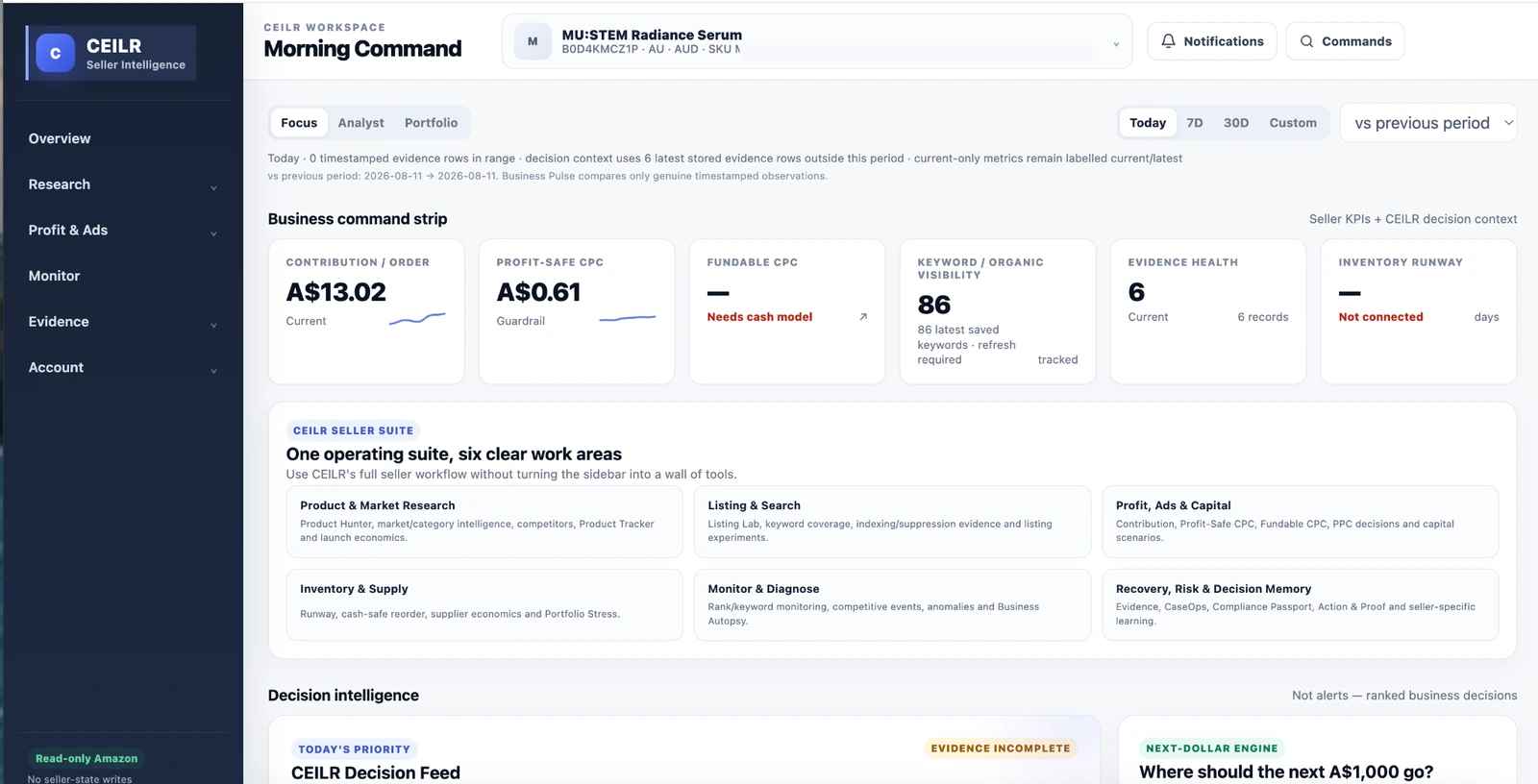Open the Inventory & Supply card

coord(484,604)
